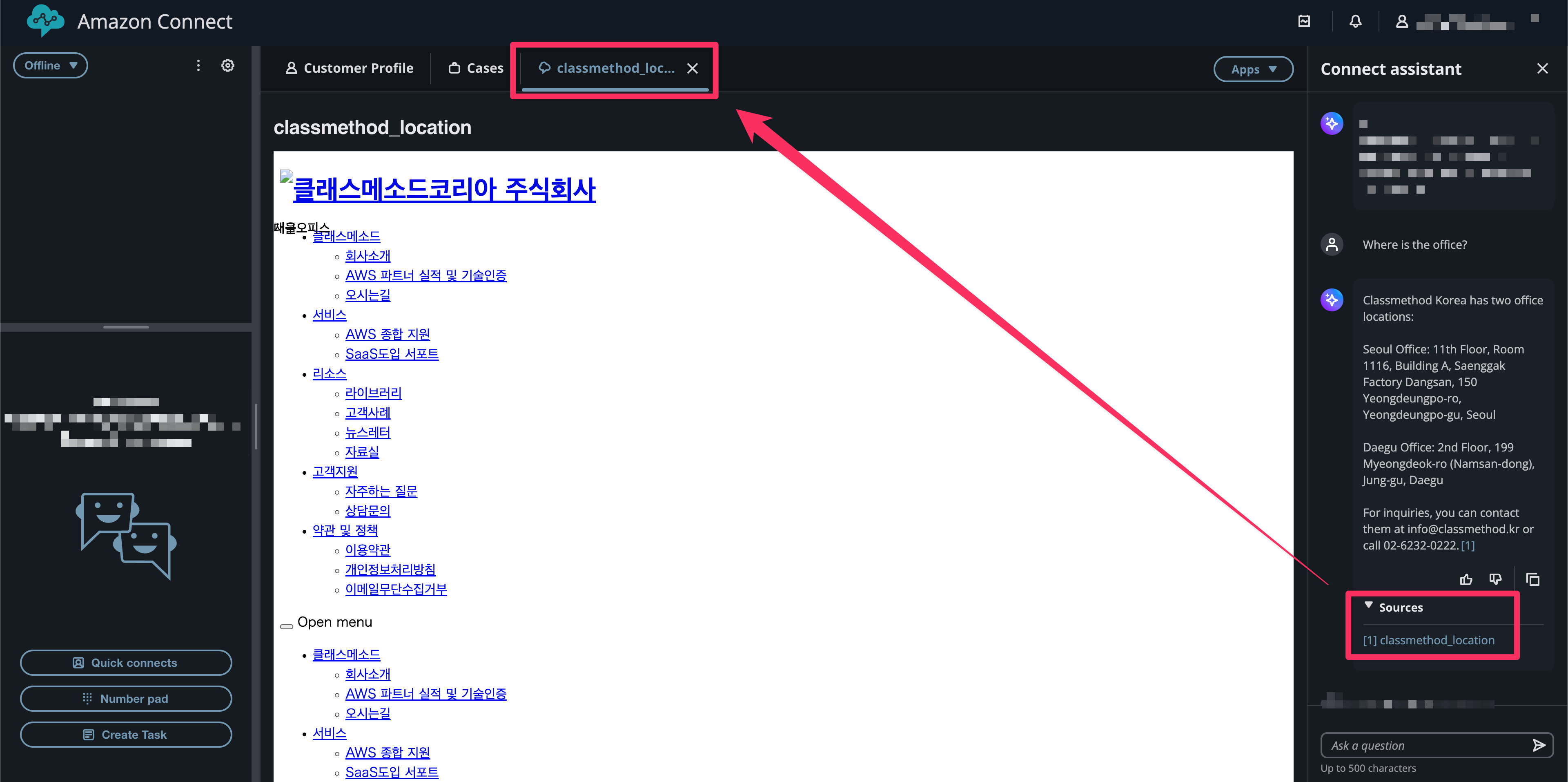Open the [1] classmethod_location source link
Viewport: 1568px width, 782px height.
click(x=1428, y=640)
